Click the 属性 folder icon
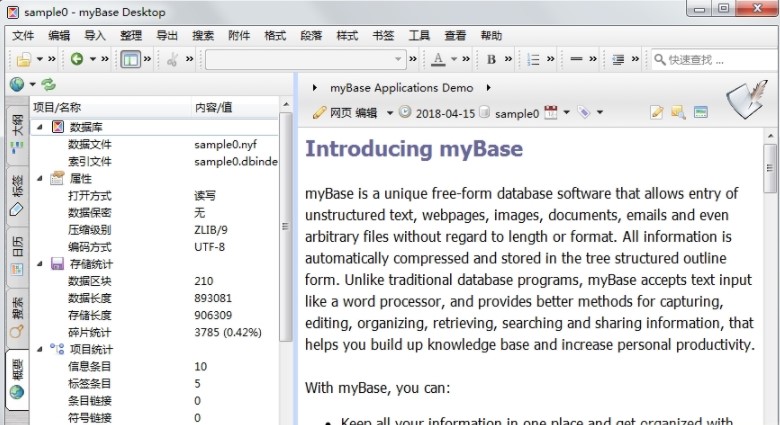The width and height of the screenshot is (780, 425). pyautogui.click(x=58, y=178)
